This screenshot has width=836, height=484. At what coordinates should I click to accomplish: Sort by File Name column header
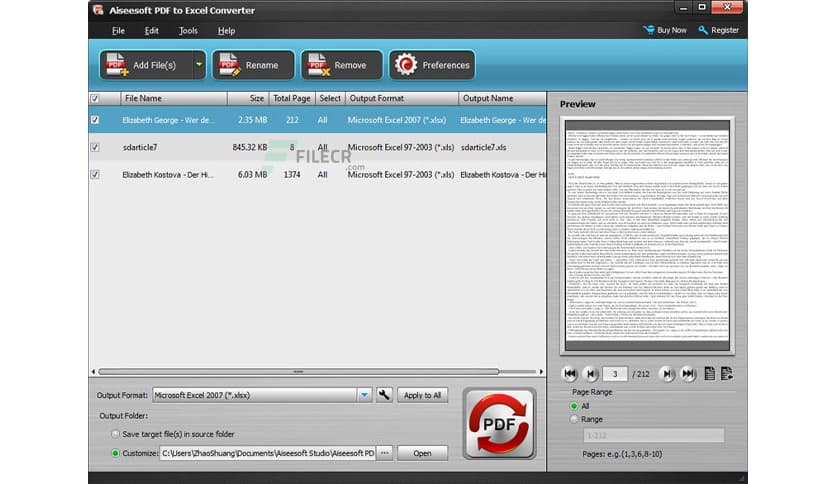[x=174, y=99]
